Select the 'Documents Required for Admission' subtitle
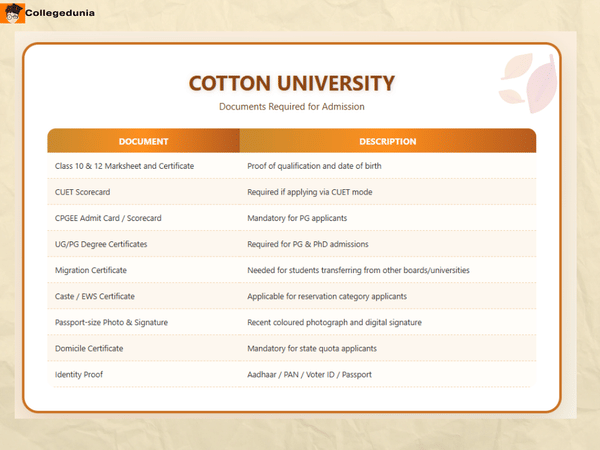Viewport: 600px width, 450px height. 292,106
